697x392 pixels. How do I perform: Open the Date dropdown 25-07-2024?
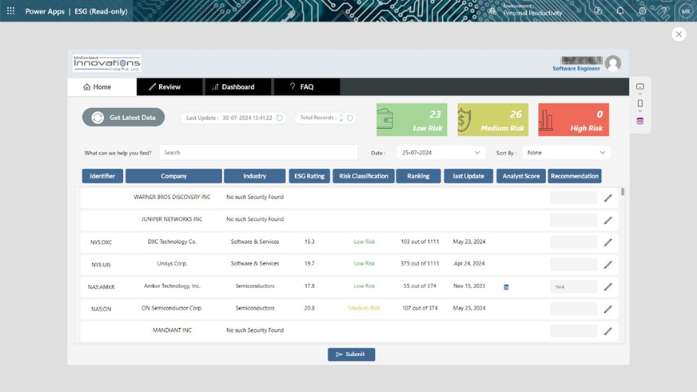[x=440, y=152]
